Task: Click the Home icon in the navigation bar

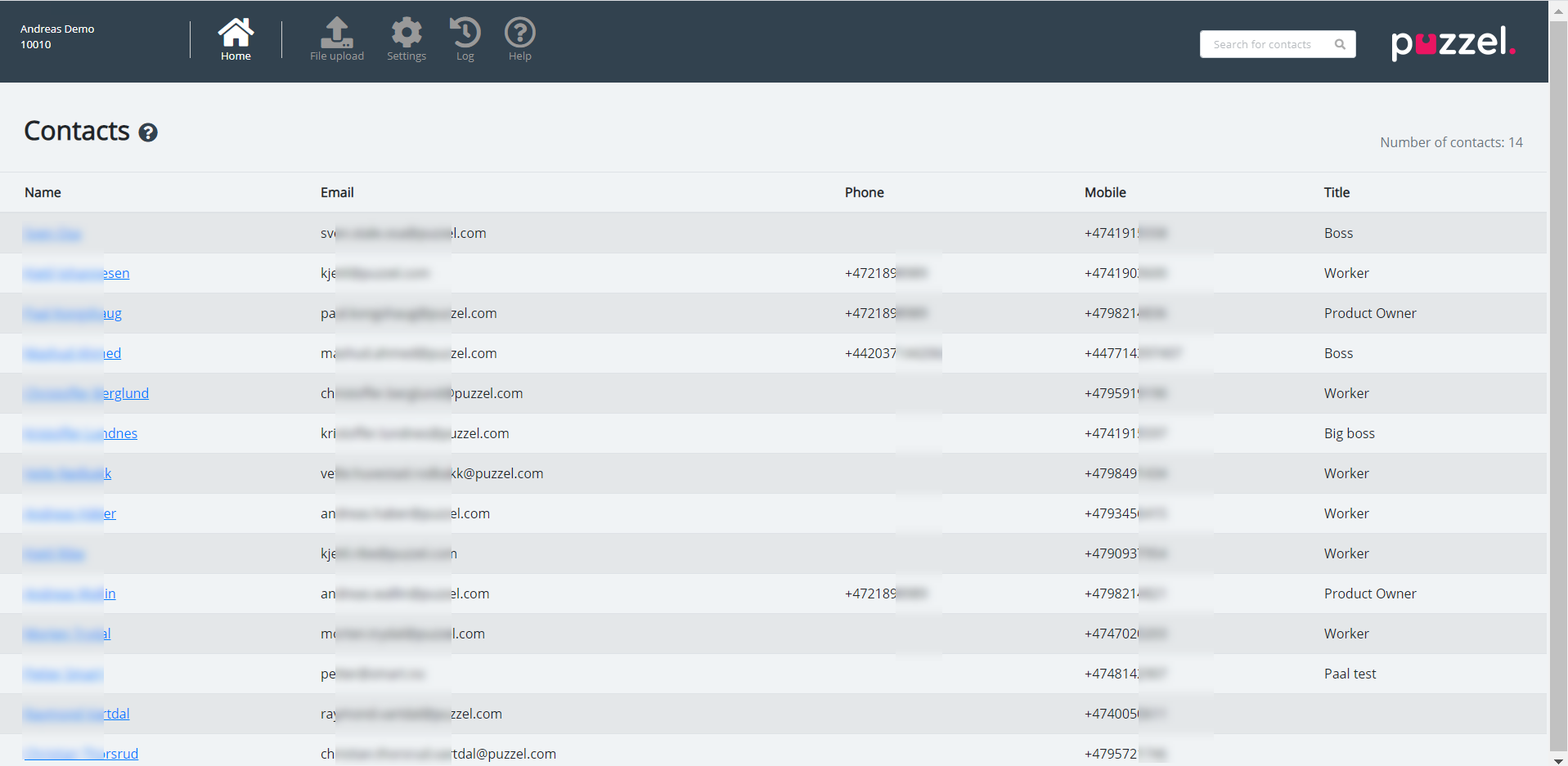Action: pyautogui.click(x=236, y=39)
